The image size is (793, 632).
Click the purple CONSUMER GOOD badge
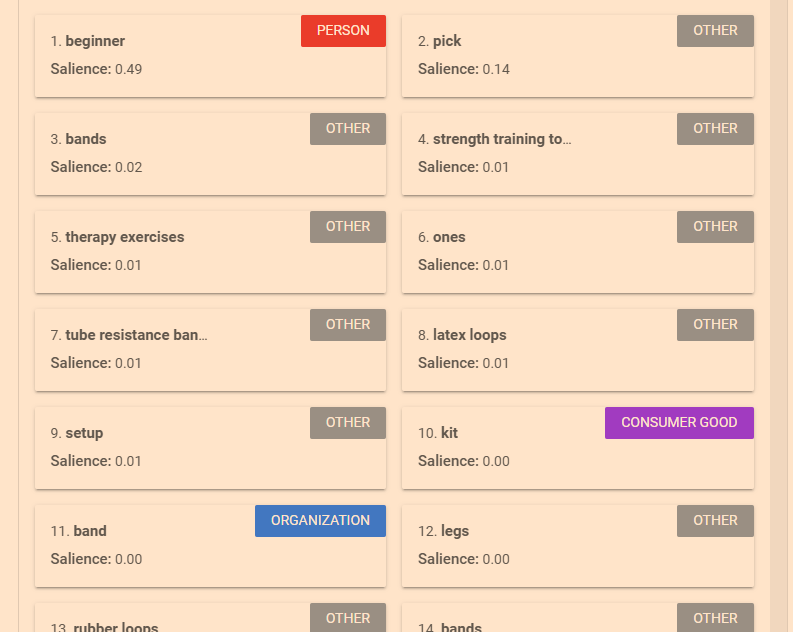[679, 423]
